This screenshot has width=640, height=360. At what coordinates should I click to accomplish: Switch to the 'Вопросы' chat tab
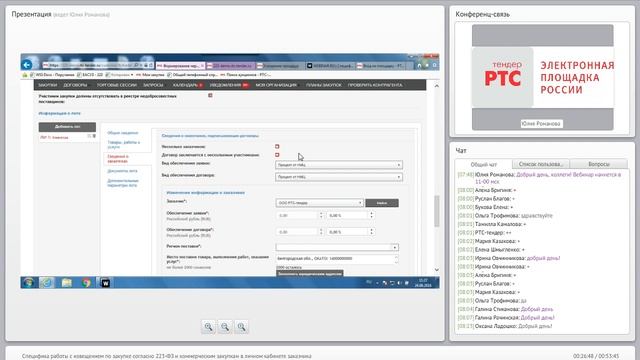click(599, 164)
